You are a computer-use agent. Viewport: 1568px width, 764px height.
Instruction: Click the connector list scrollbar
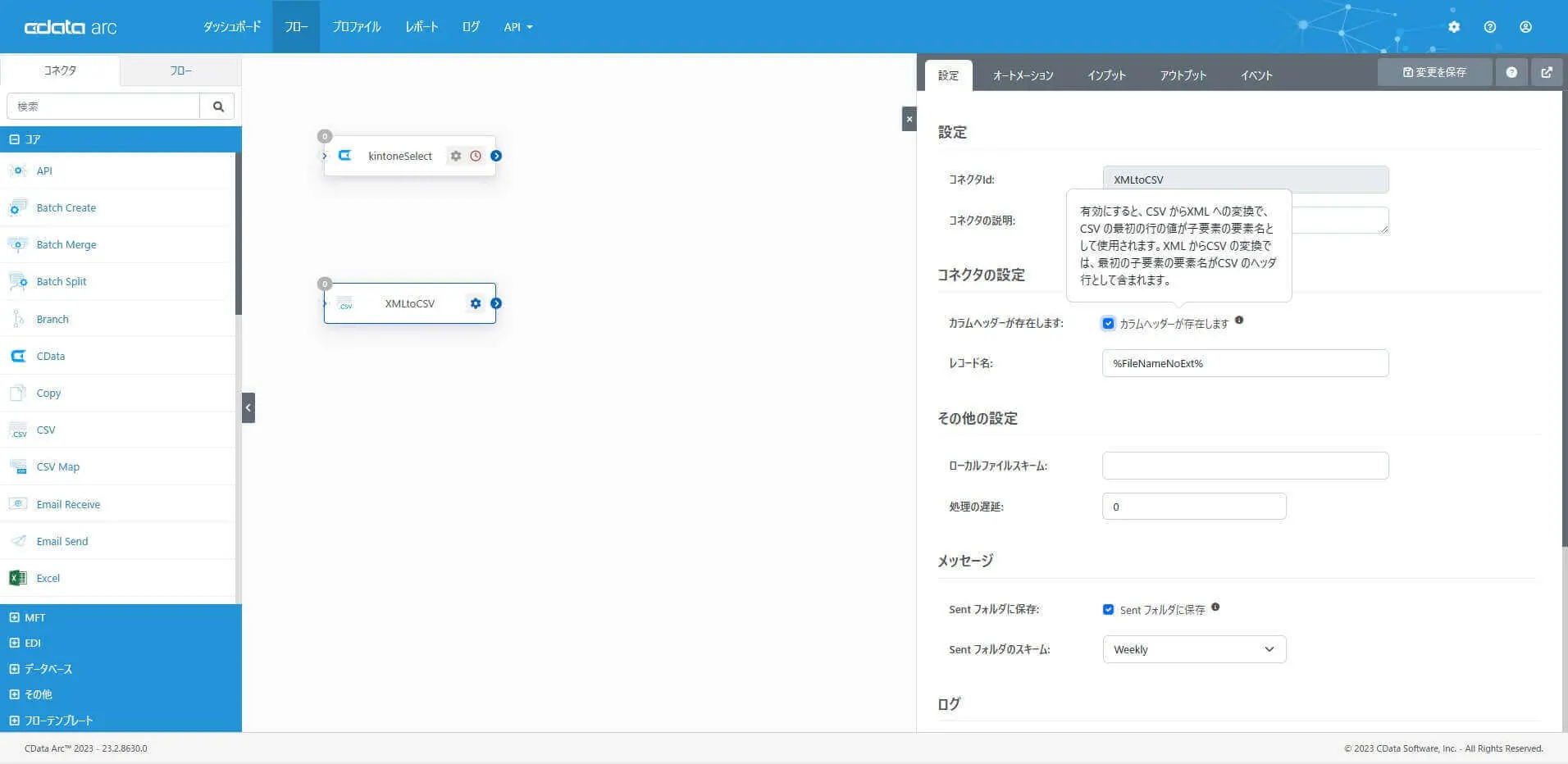coord(239,234)
